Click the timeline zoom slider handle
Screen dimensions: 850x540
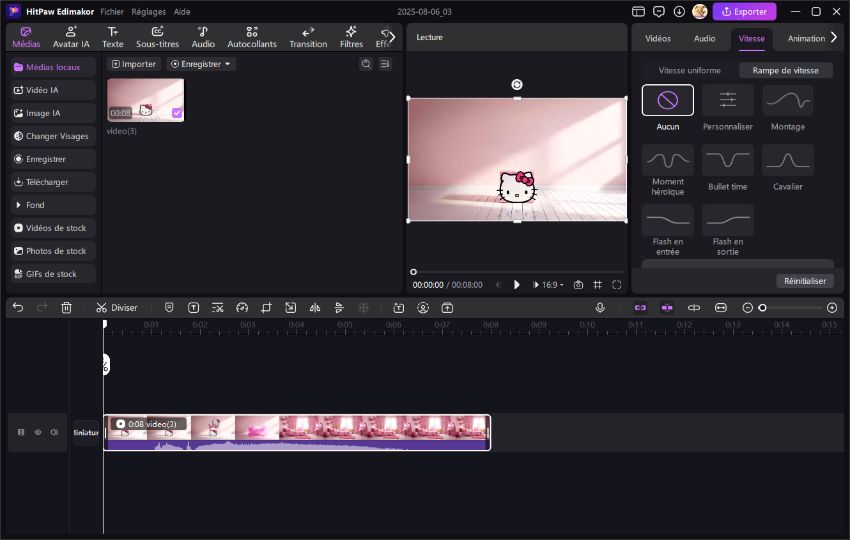coord(762,307)
